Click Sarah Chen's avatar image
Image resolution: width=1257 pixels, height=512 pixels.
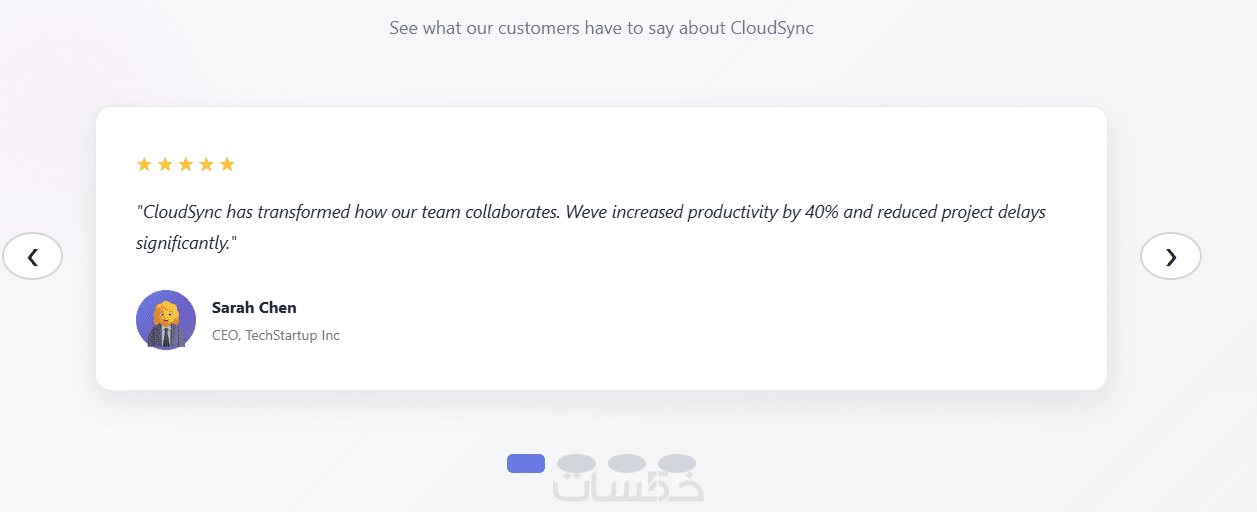tap(166, 320)
